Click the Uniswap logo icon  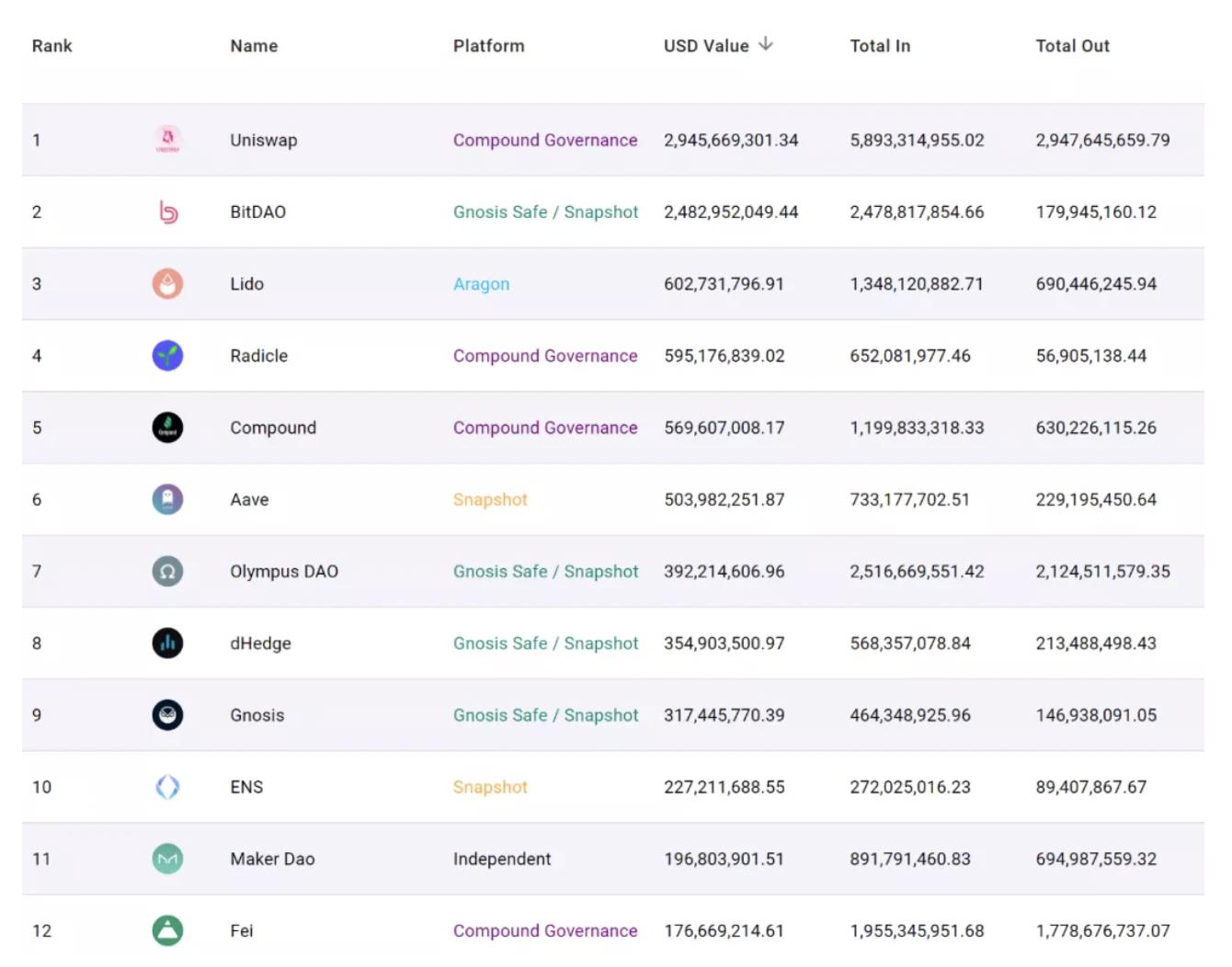pyautogui.click(x=167, y=140)
